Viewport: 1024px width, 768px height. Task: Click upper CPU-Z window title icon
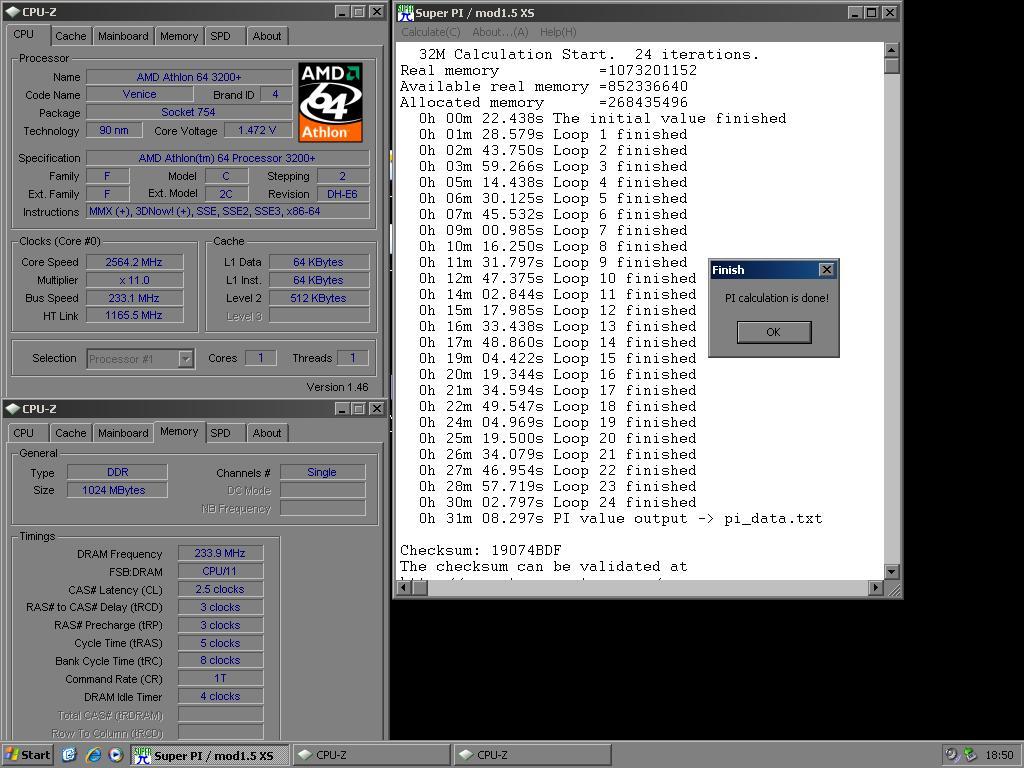(x=12, y=12)
